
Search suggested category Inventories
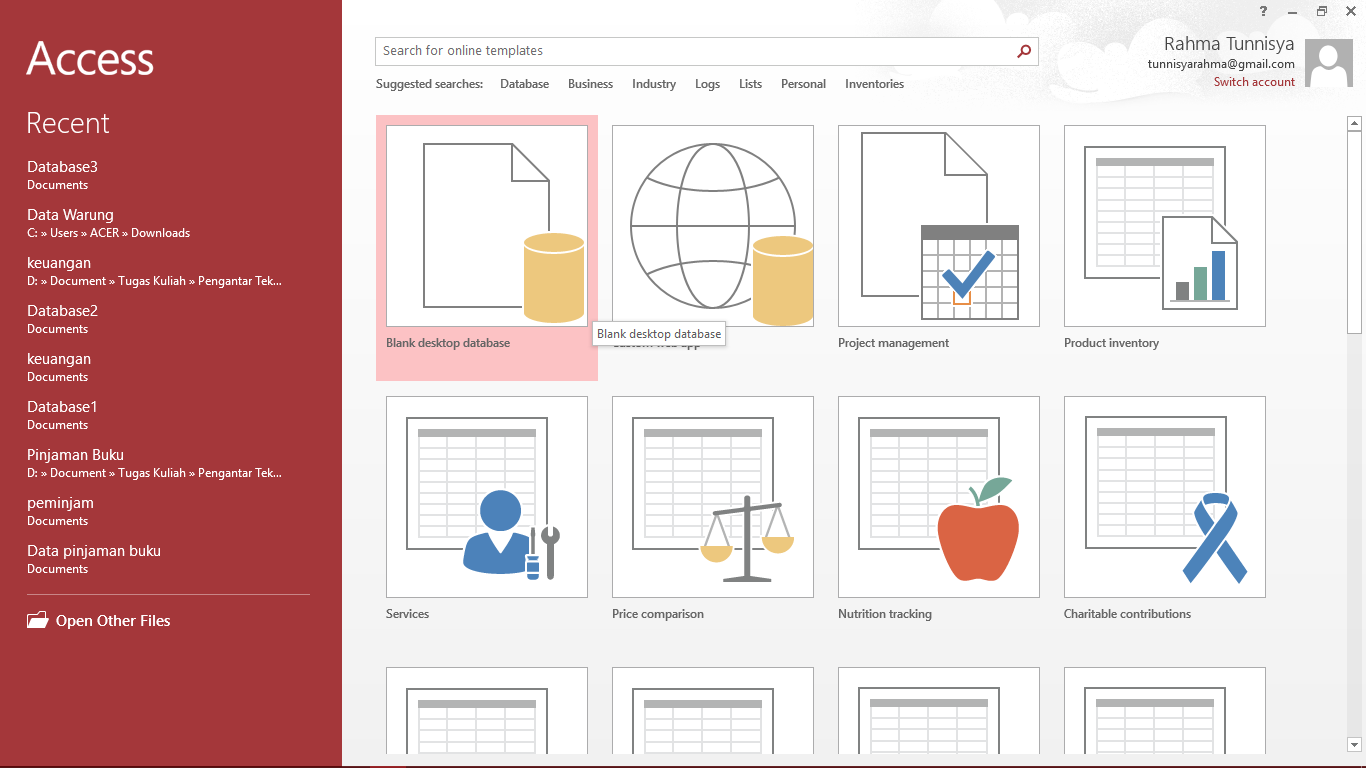(x=874, y=84)
